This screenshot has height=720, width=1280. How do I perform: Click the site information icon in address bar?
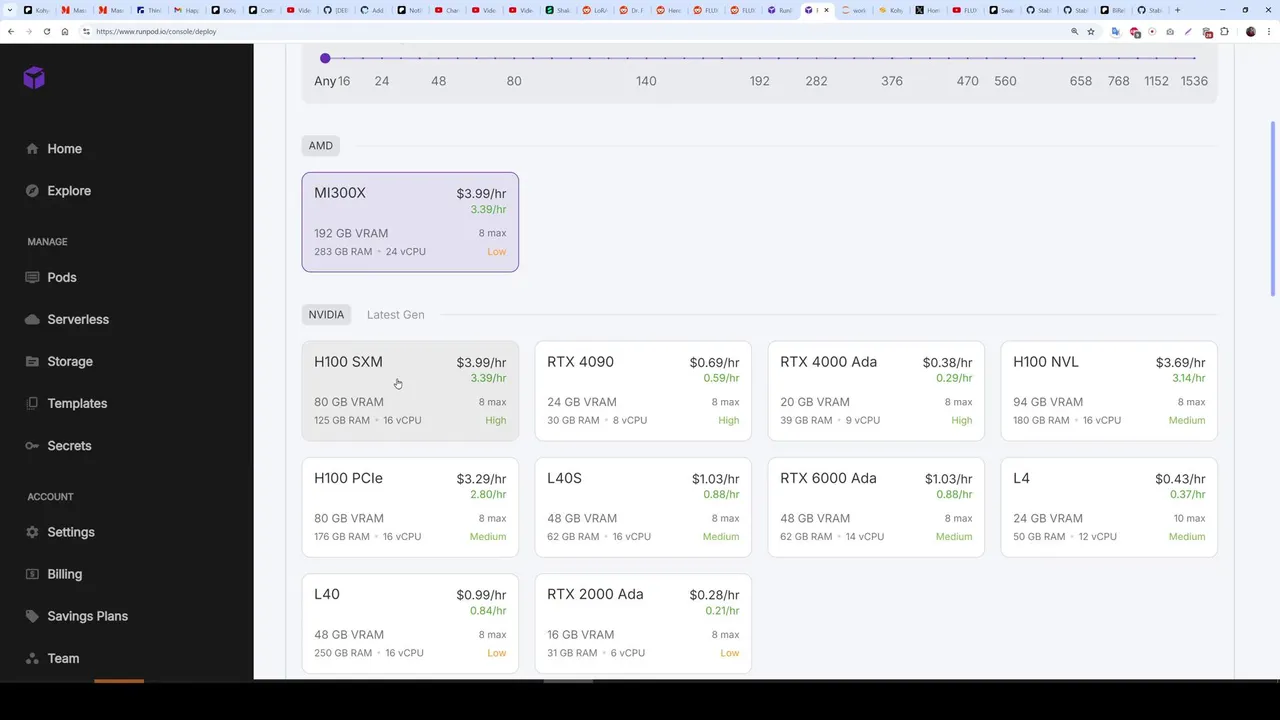tap(87, 31)
